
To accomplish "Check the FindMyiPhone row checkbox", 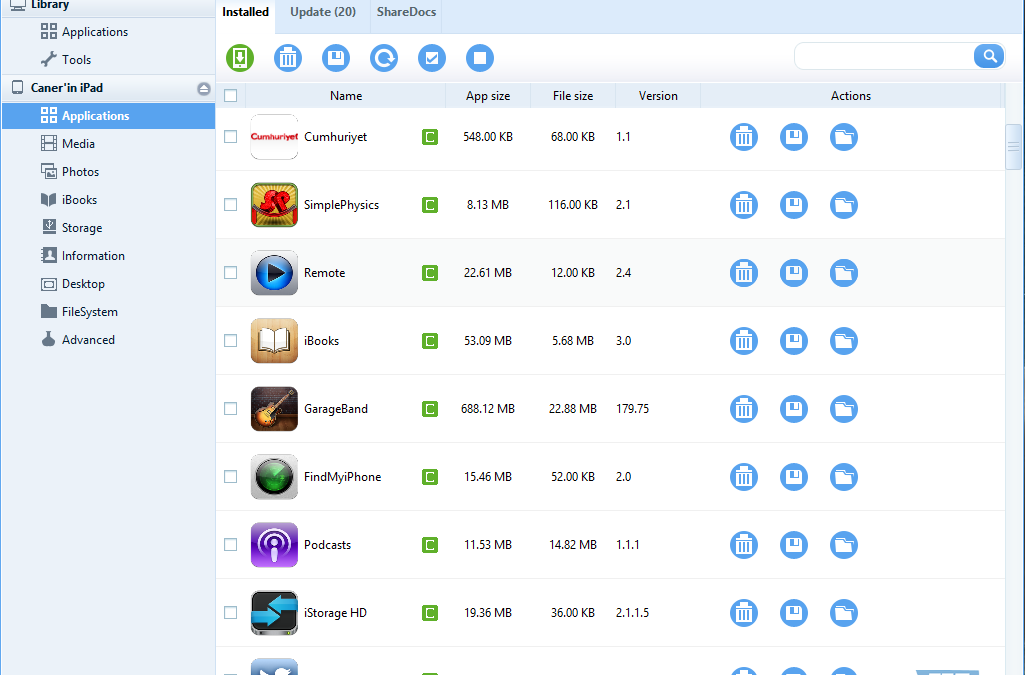I will [231, 476].
